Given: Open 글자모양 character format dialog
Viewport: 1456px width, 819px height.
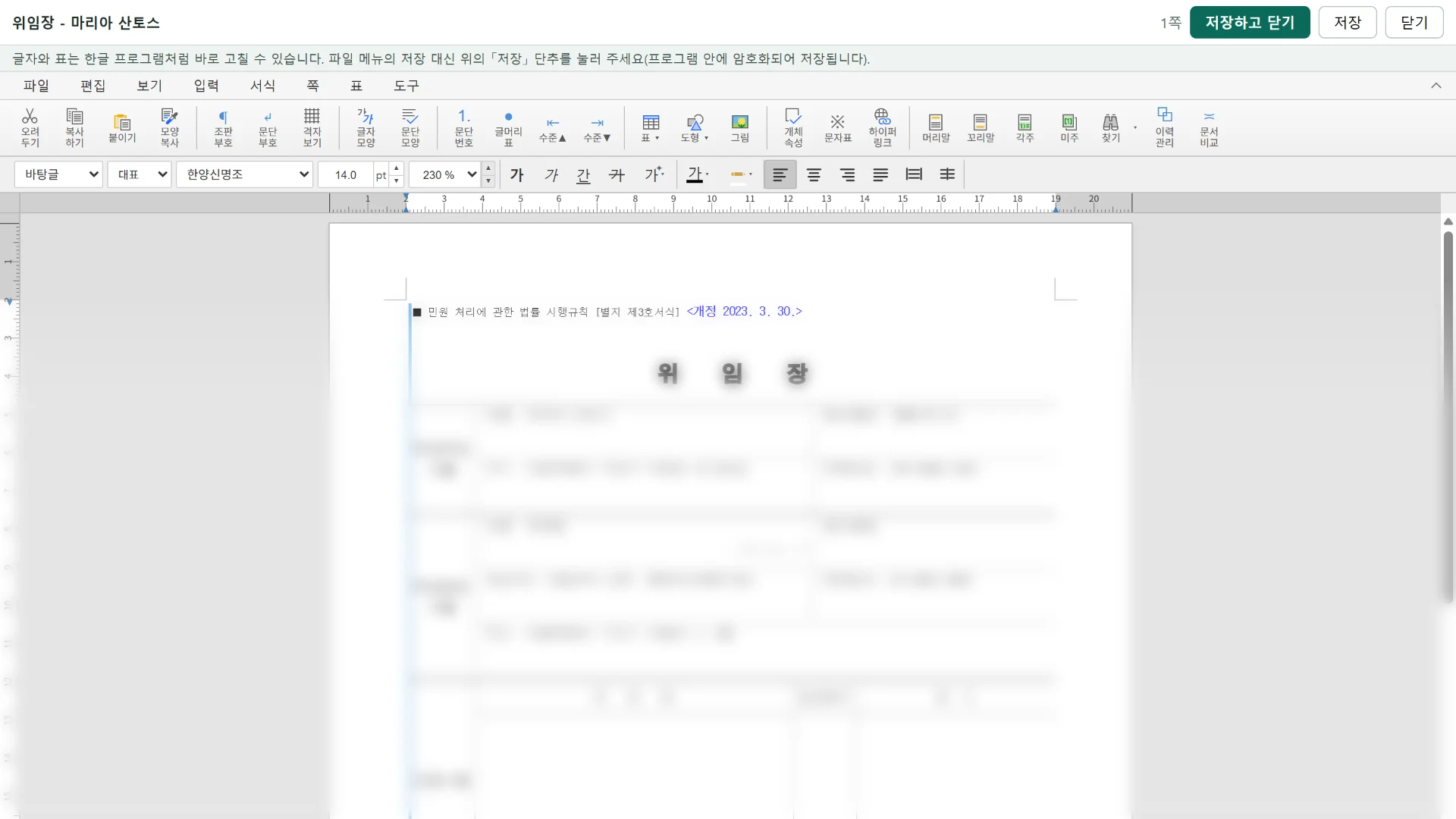Looking at the screenshot, I should coord(366,127).
